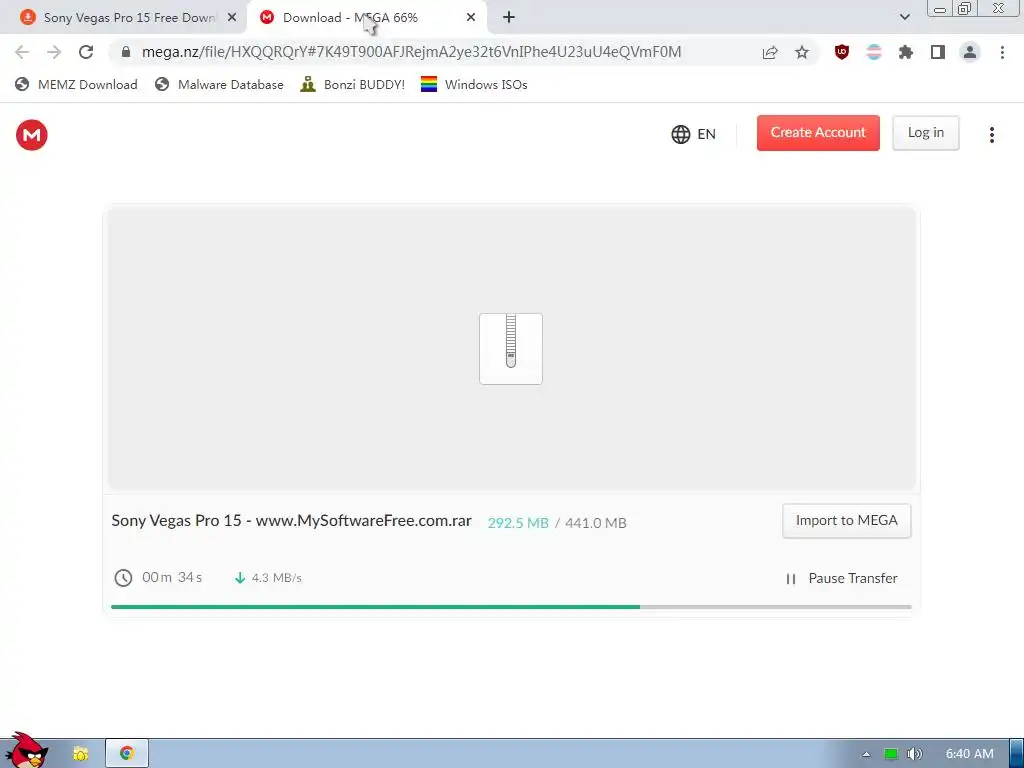Click the share page icon
This screenshot has width=1024, height=768.
point(770,52)
